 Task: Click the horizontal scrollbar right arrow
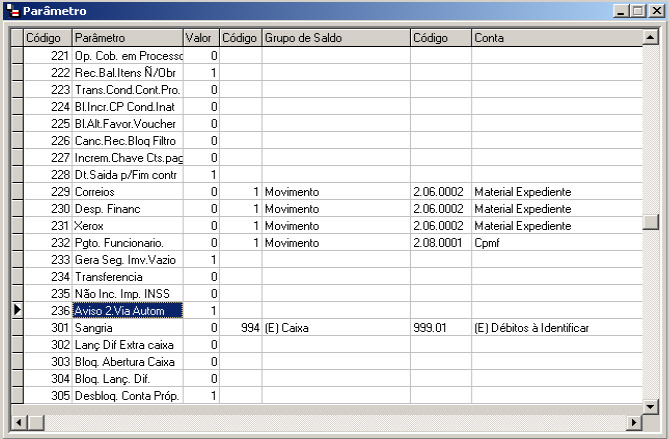[x=634, y=423]
